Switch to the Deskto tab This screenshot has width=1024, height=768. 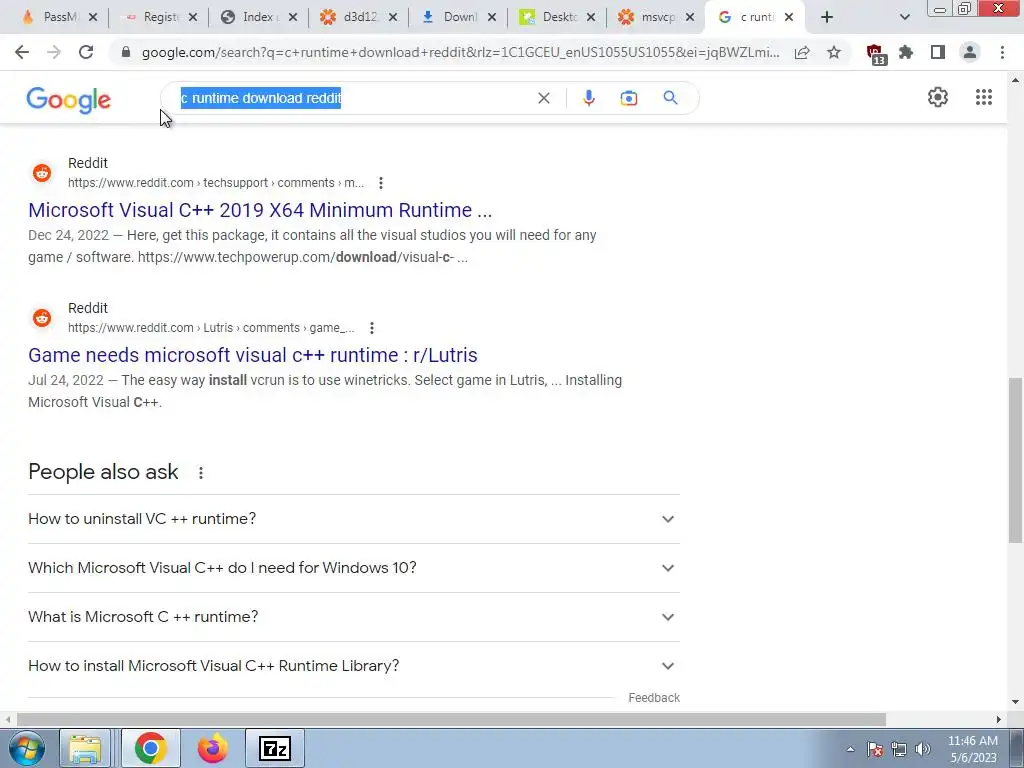point(556,17)
